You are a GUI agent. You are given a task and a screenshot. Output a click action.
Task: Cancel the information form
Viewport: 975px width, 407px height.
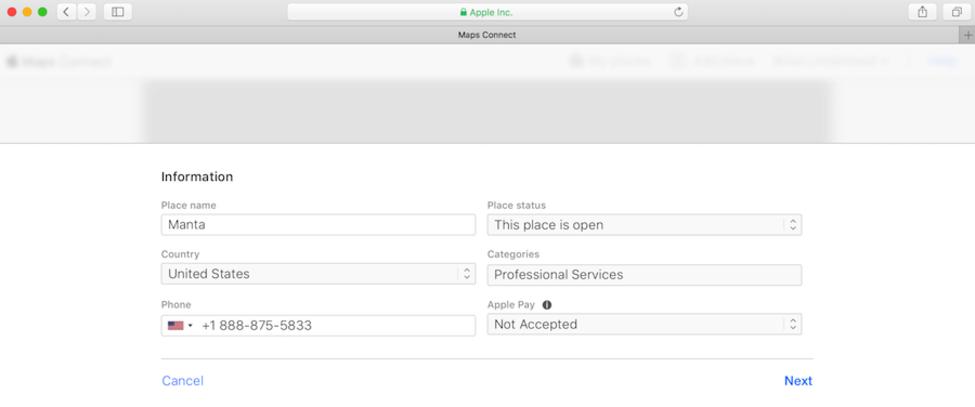182,381
